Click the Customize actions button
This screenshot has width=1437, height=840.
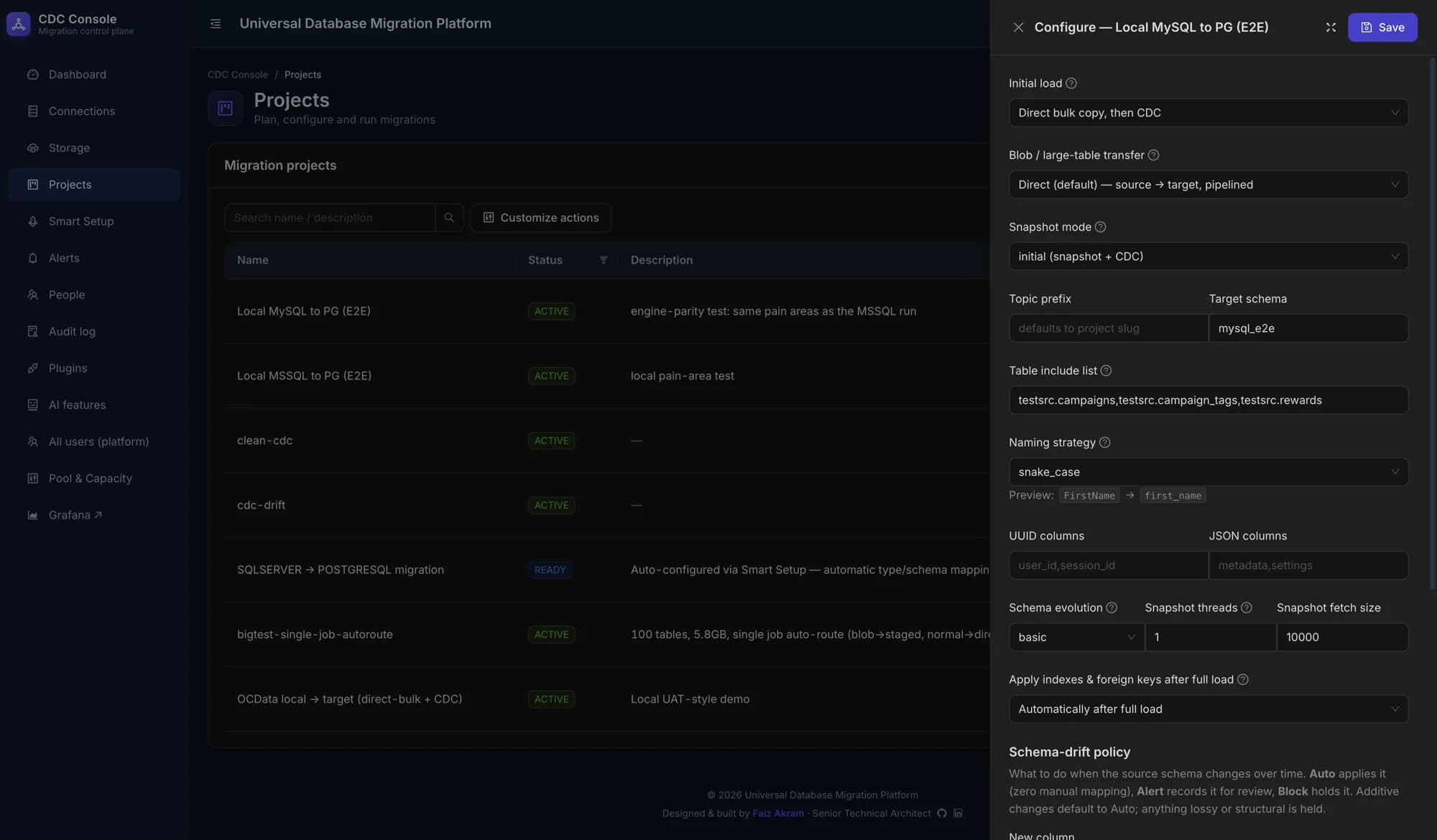click(x=540, y=218)
